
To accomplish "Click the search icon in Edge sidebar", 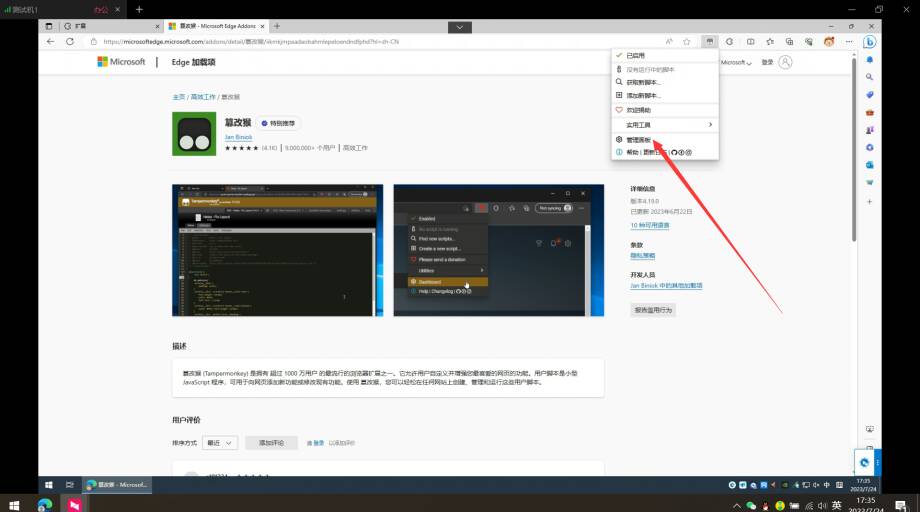I will coord(870,77).
